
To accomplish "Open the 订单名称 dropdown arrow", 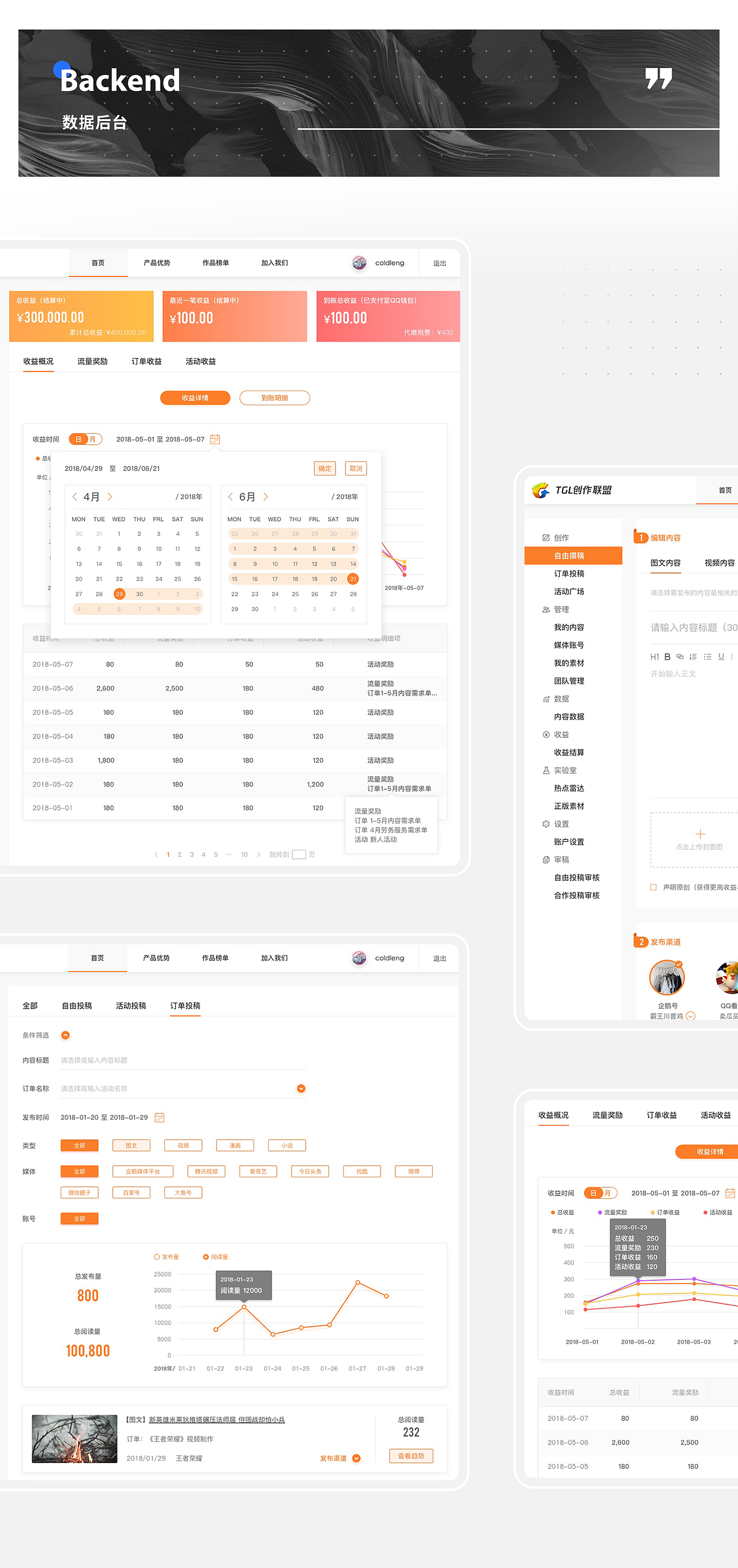I will [300, 1089].
